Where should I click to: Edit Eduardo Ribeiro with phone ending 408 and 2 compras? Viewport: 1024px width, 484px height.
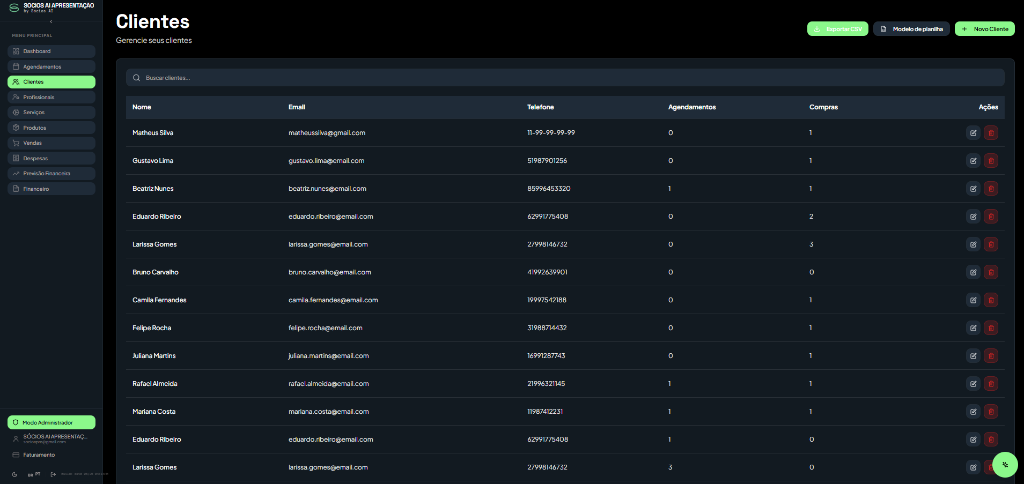click(973, 216)
